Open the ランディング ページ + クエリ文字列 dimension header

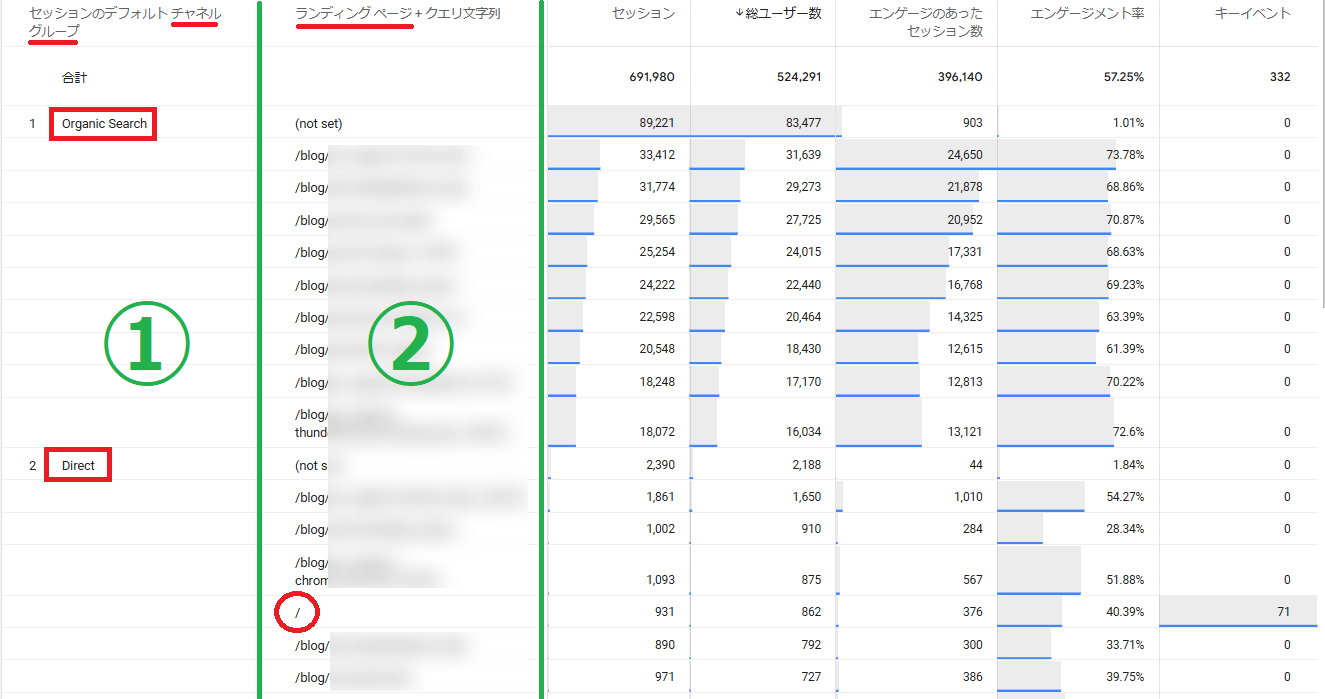pos(398,14)
